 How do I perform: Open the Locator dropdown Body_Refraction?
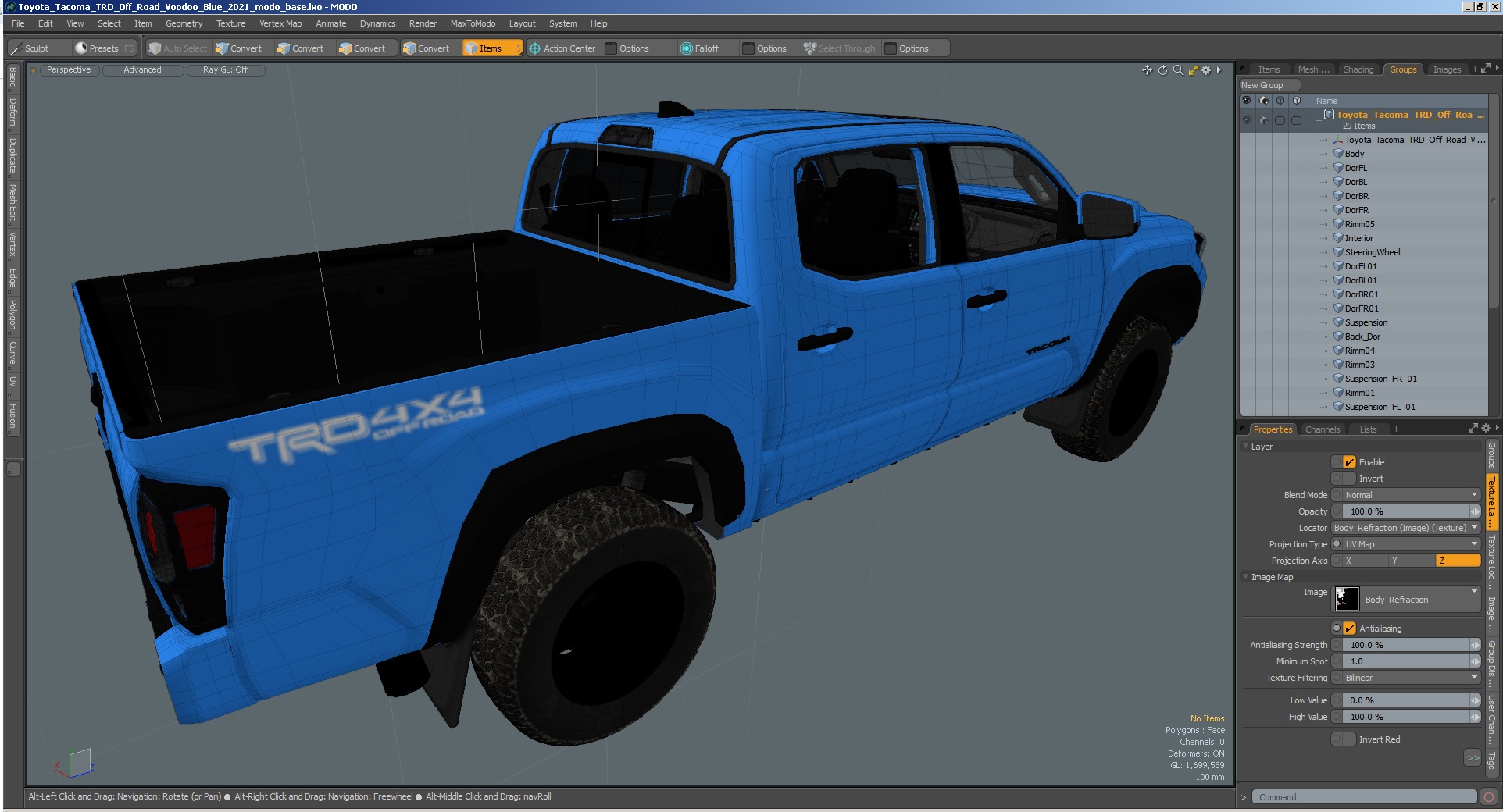pos(1406,528)
